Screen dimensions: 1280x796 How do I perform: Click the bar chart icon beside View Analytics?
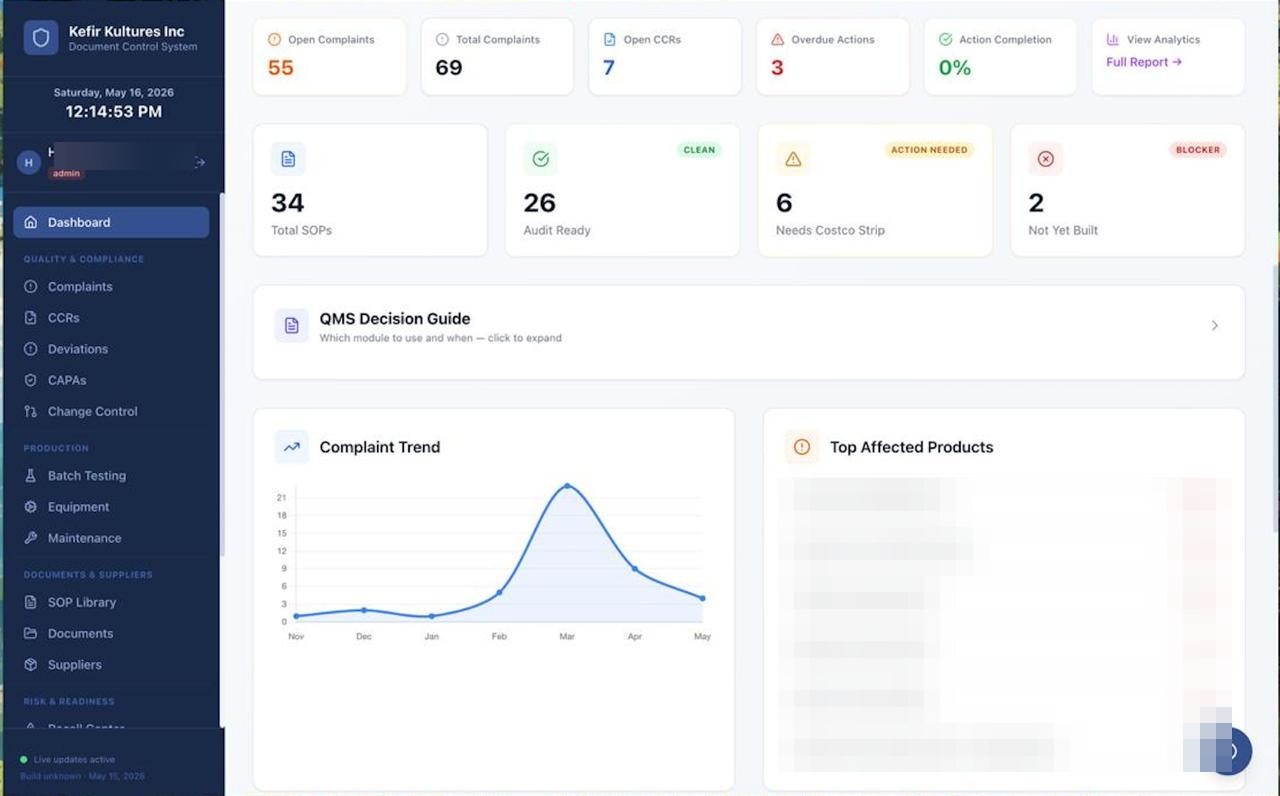1113,40
